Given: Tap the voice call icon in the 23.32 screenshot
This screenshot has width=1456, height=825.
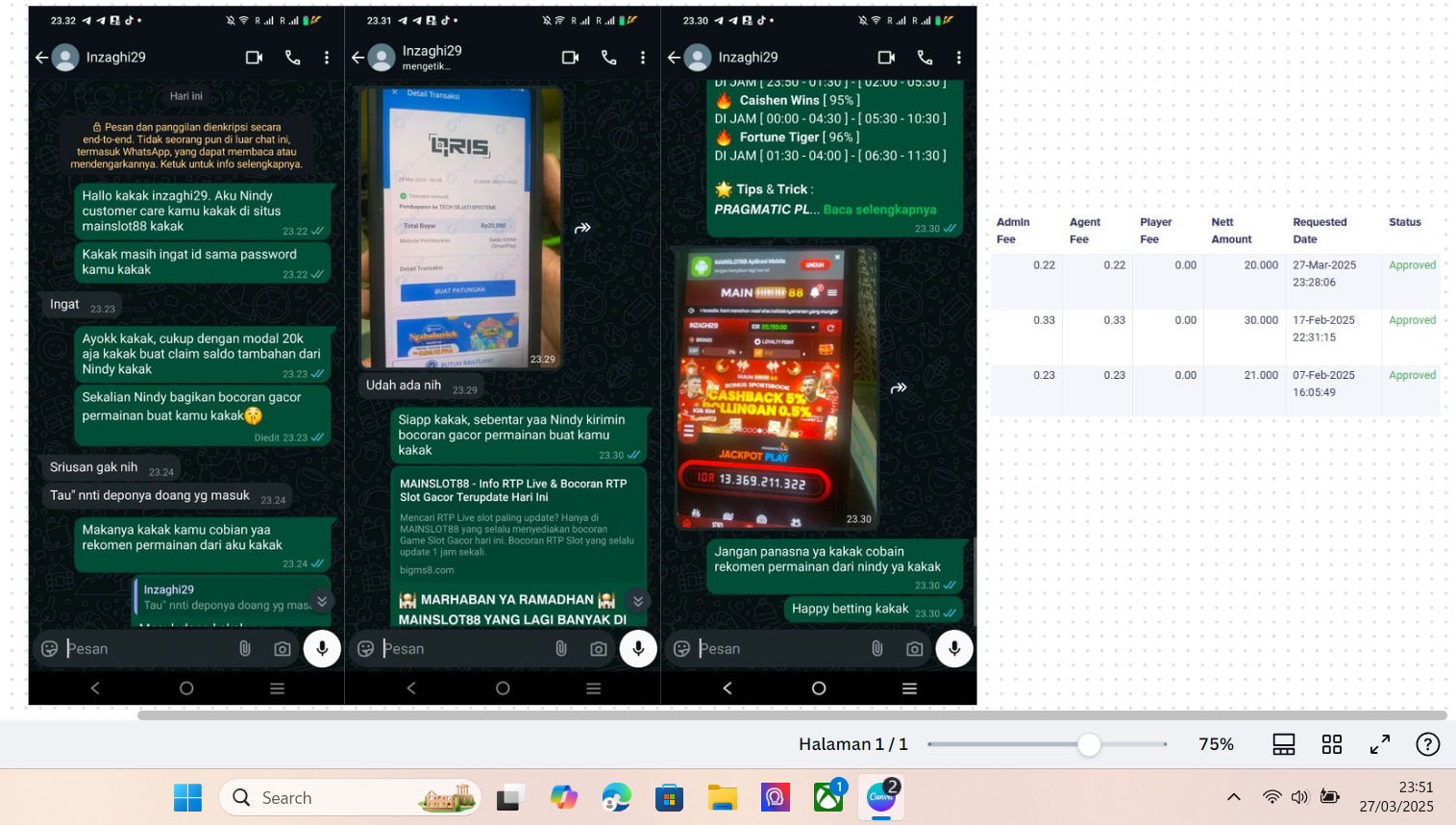Looking at the screenshot, I should pos(293,58).
